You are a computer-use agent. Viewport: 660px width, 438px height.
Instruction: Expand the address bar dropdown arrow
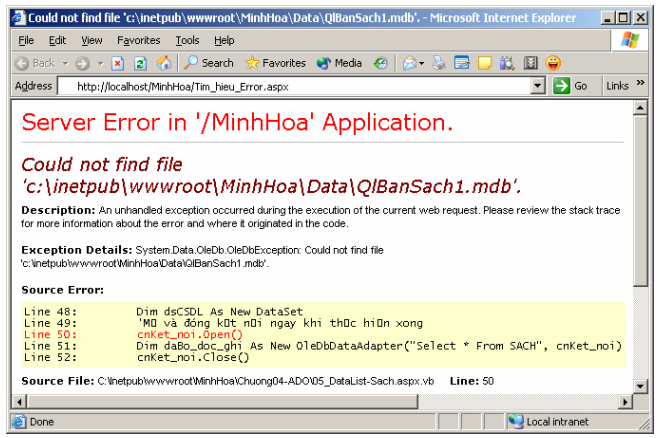coord(537,86)
